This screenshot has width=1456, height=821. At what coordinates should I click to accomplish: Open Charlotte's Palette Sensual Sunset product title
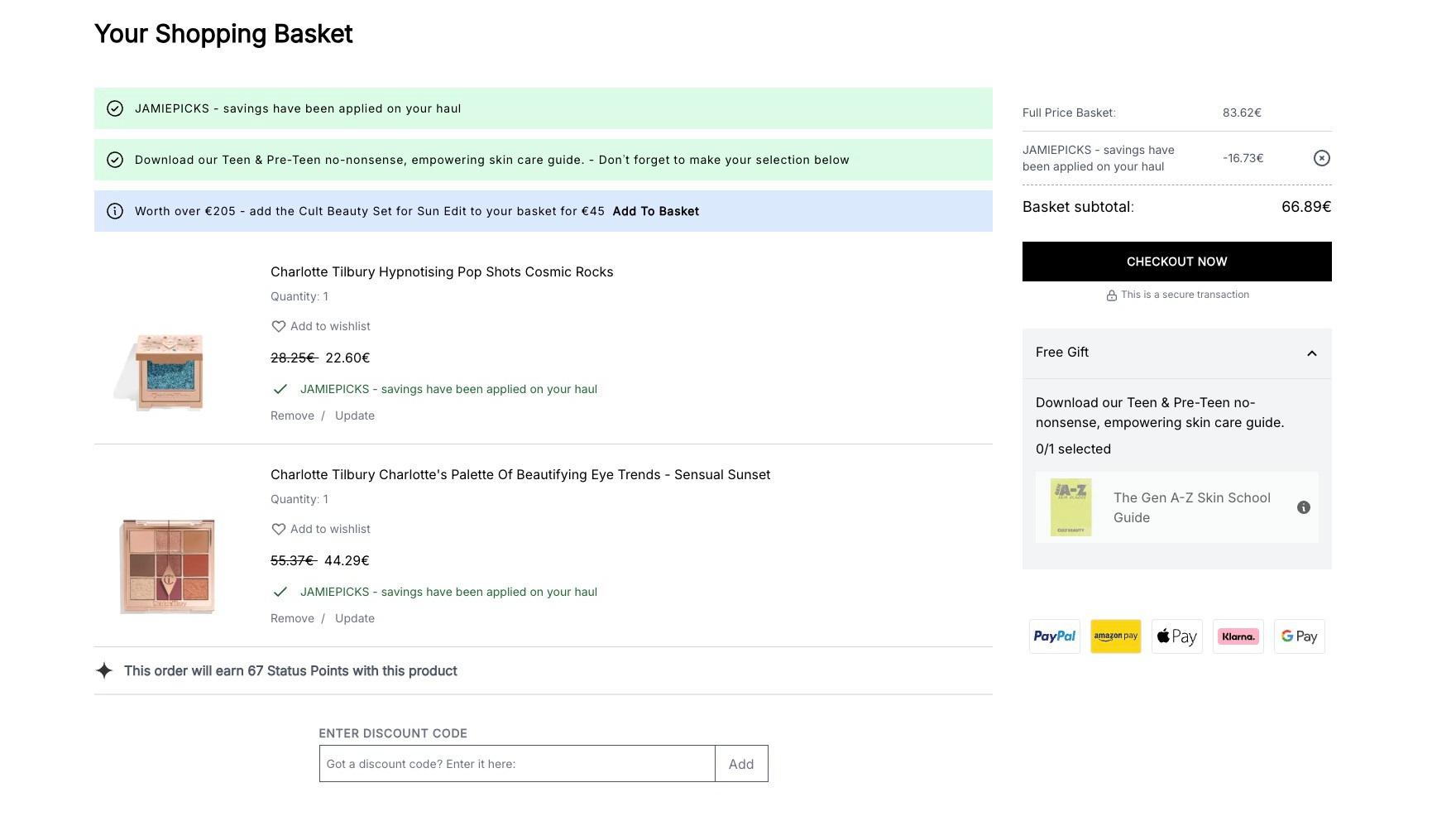(520, 474)
